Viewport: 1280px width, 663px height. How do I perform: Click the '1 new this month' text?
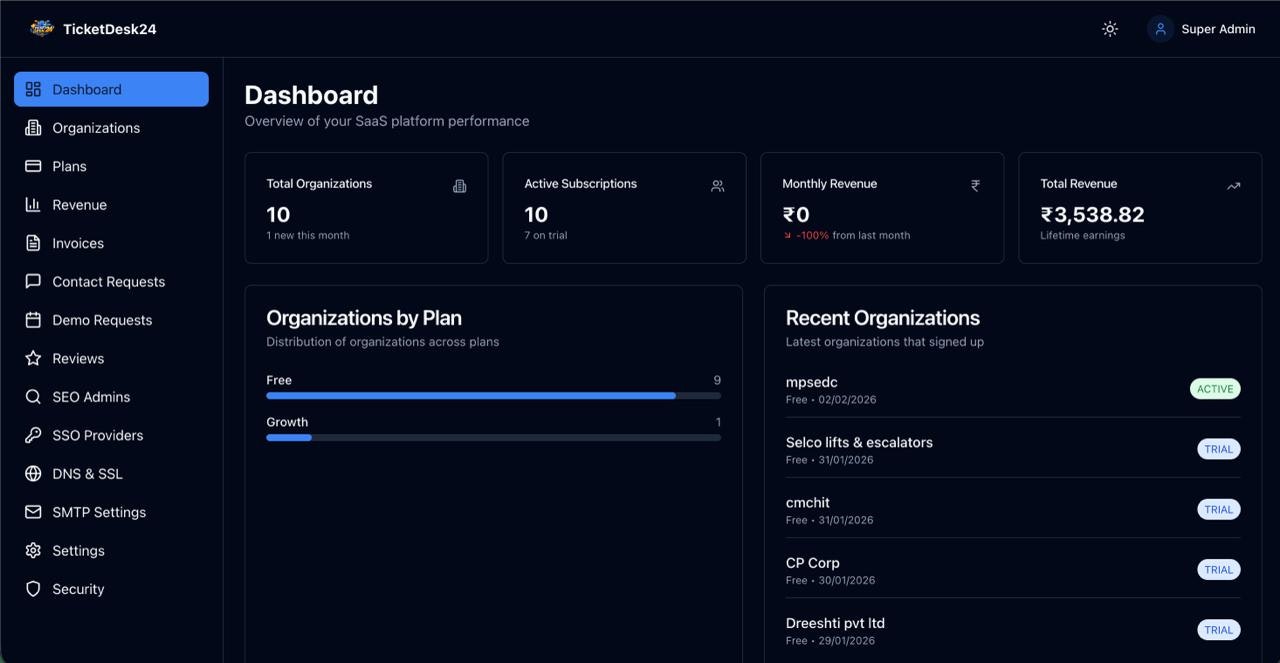(x=308, y=236)
